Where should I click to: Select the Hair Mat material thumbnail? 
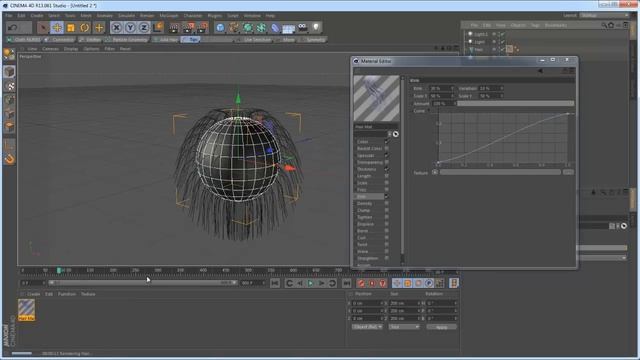pos(27,310)
